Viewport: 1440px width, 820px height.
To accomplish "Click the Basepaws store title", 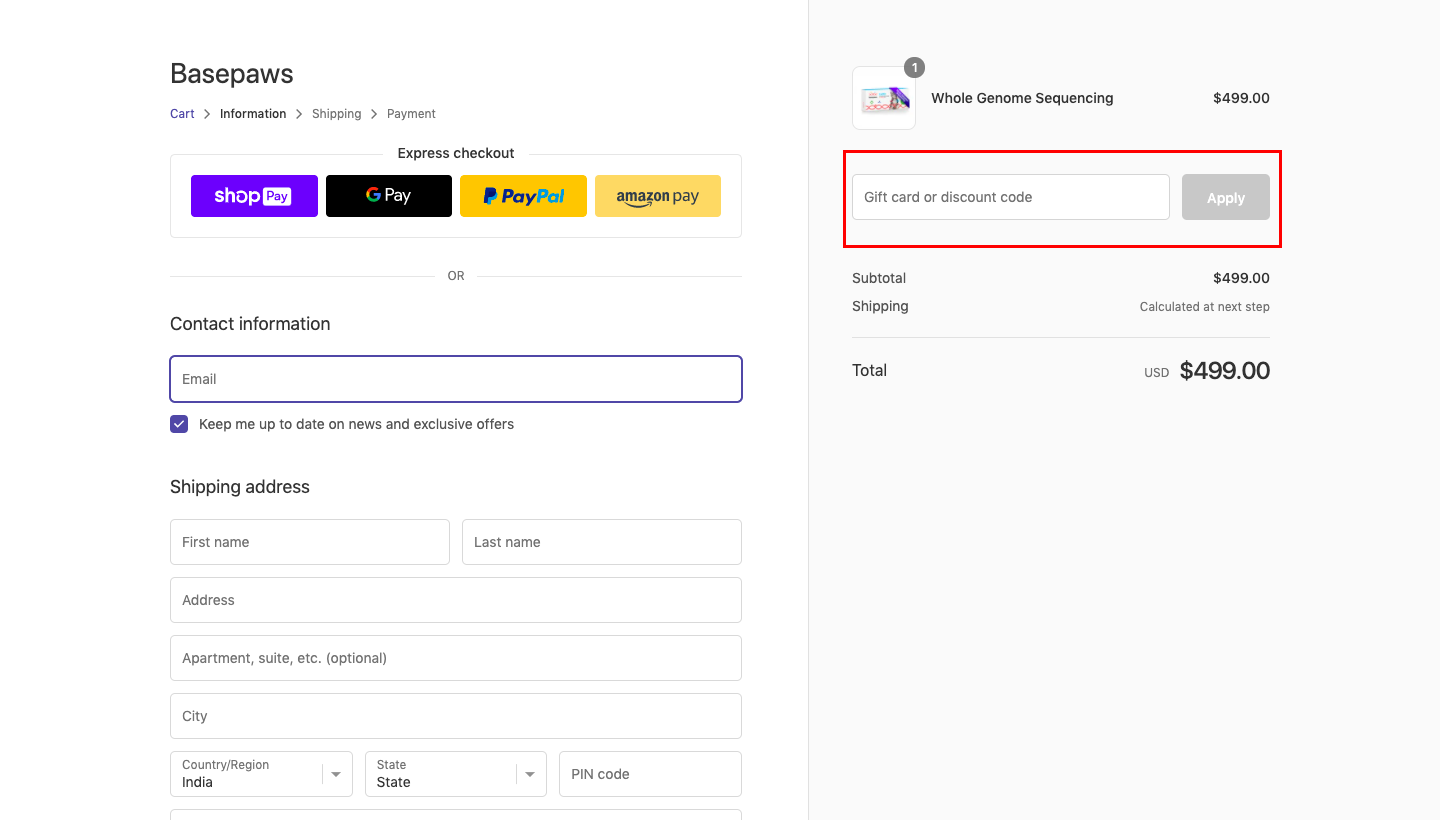I will click(232, 74).
